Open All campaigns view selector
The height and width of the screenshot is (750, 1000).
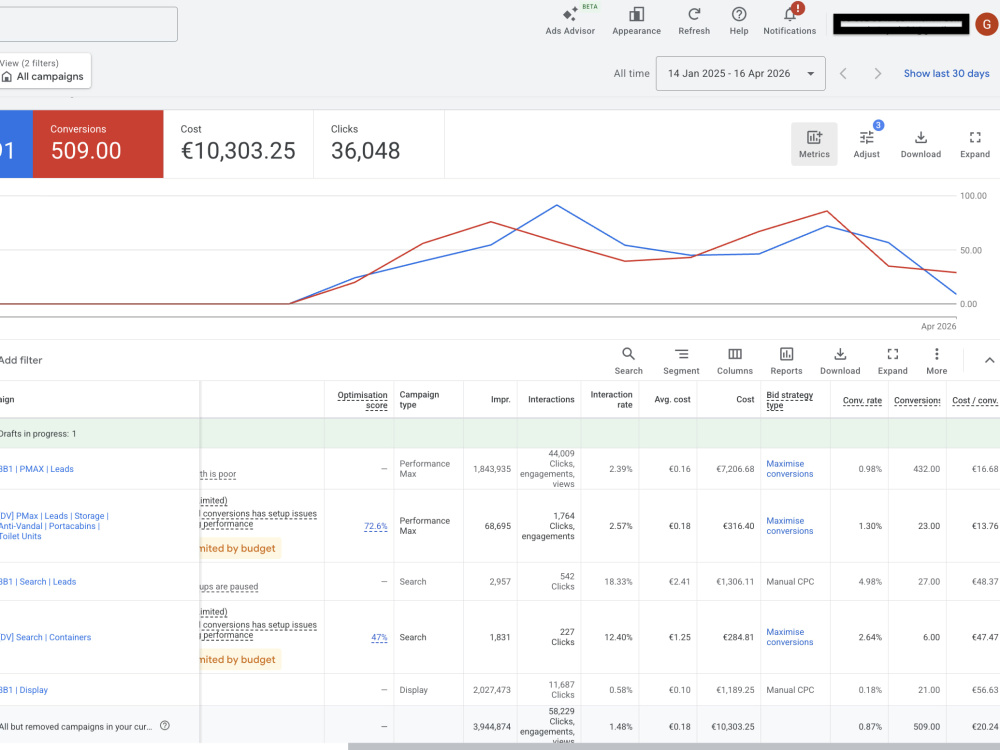[45, 71]
